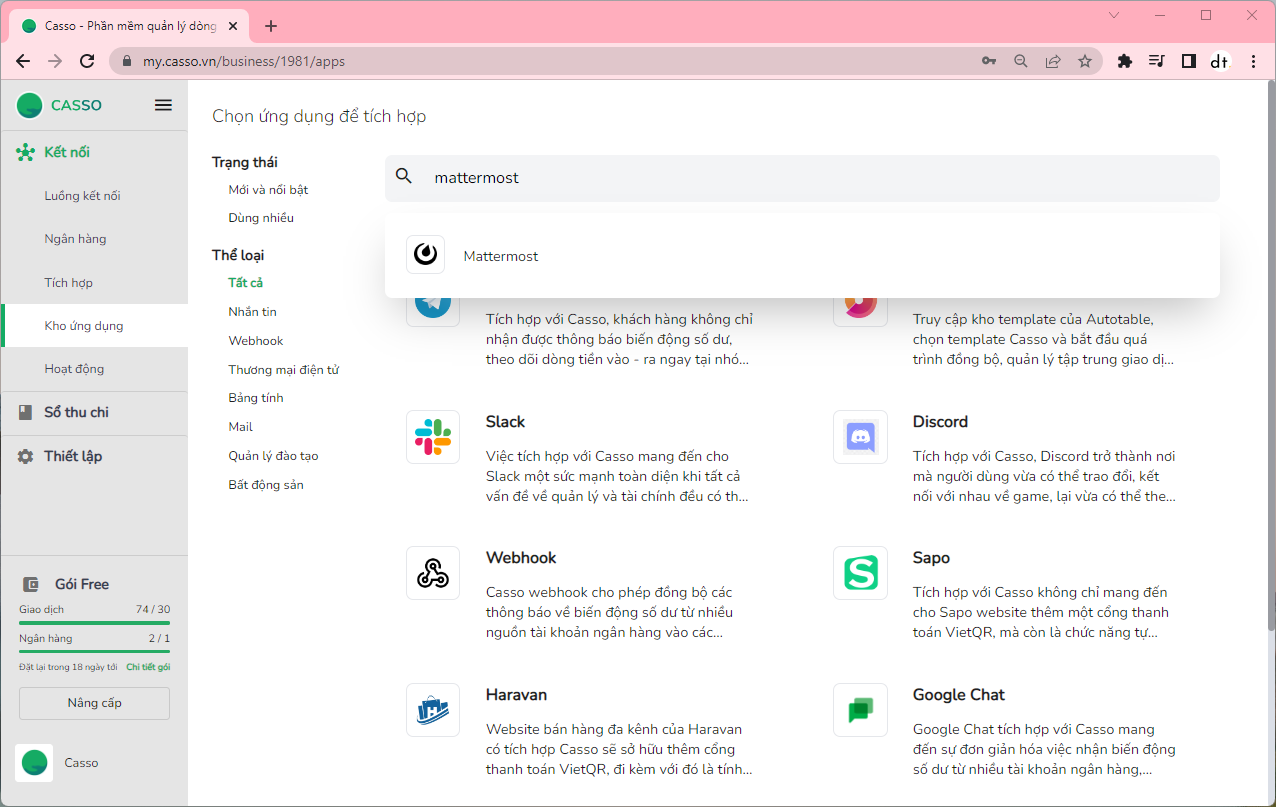Image resolution: width=1276 pixels, height=807 pixels.
Task: Open the Chi tiết gói link
Action: (x=148, y=667)
